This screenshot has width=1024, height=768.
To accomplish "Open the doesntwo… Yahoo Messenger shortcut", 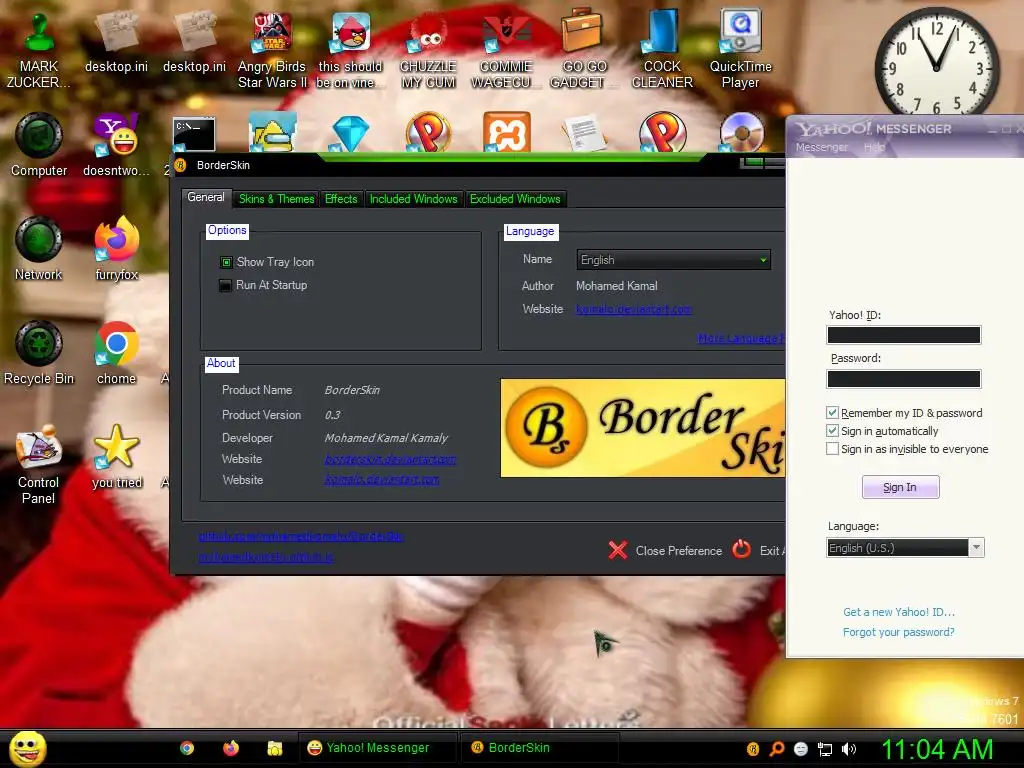I will point(116,145).
